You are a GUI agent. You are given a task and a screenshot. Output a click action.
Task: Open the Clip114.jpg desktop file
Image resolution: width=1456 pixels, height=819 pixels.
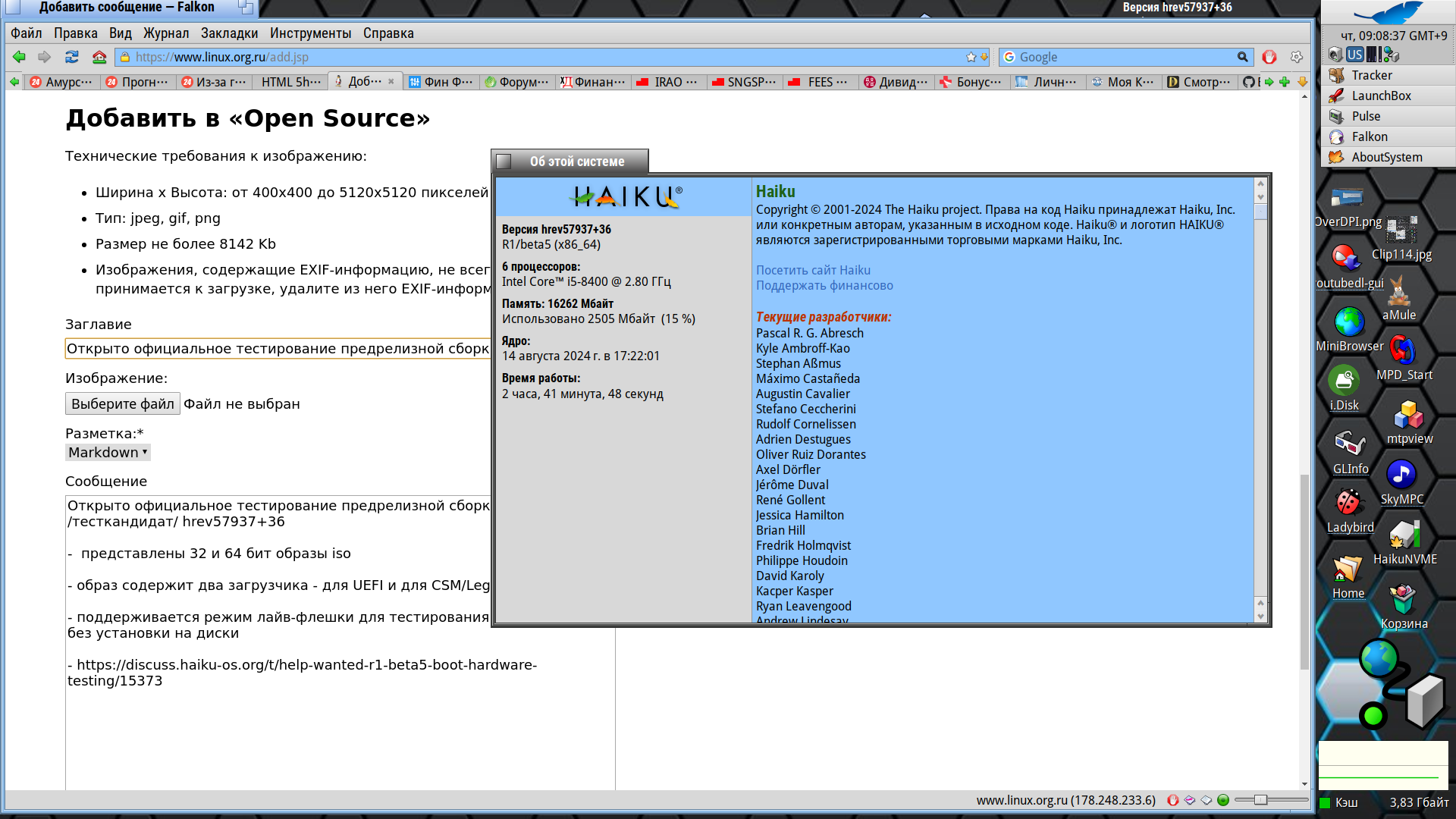pos(1401,239)
